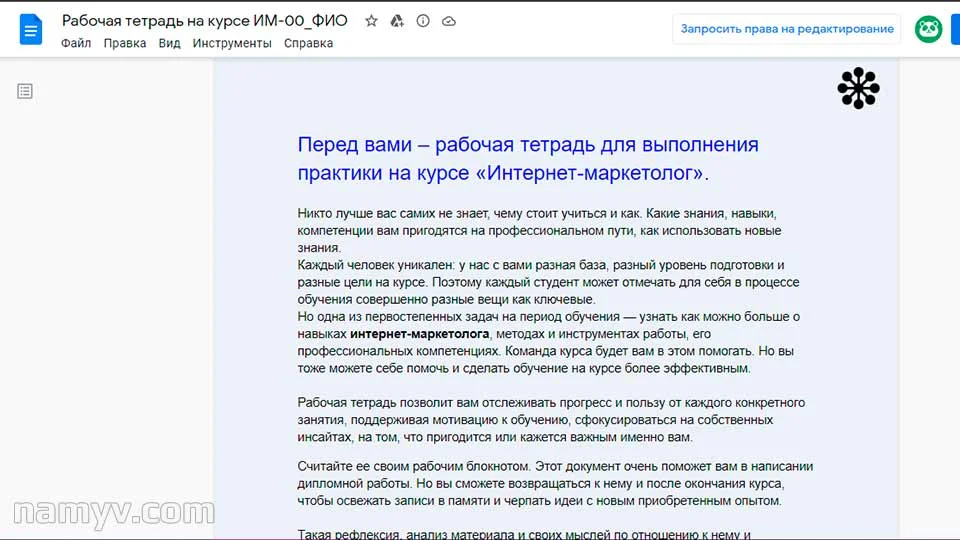
Task: Open the Файл menu
Action: (76, 43)
